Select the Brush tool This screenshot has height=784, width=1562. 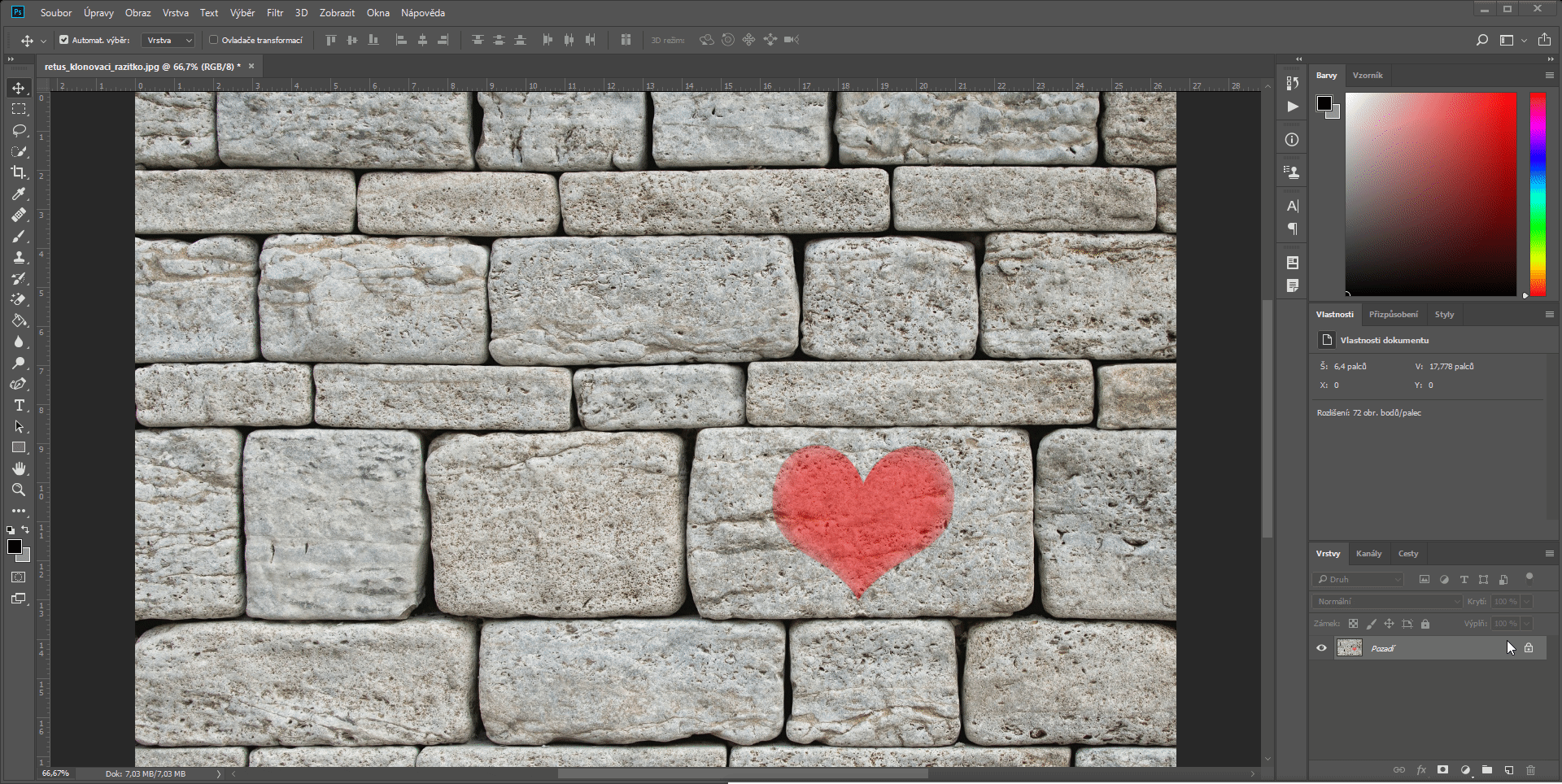coord(19,236)
